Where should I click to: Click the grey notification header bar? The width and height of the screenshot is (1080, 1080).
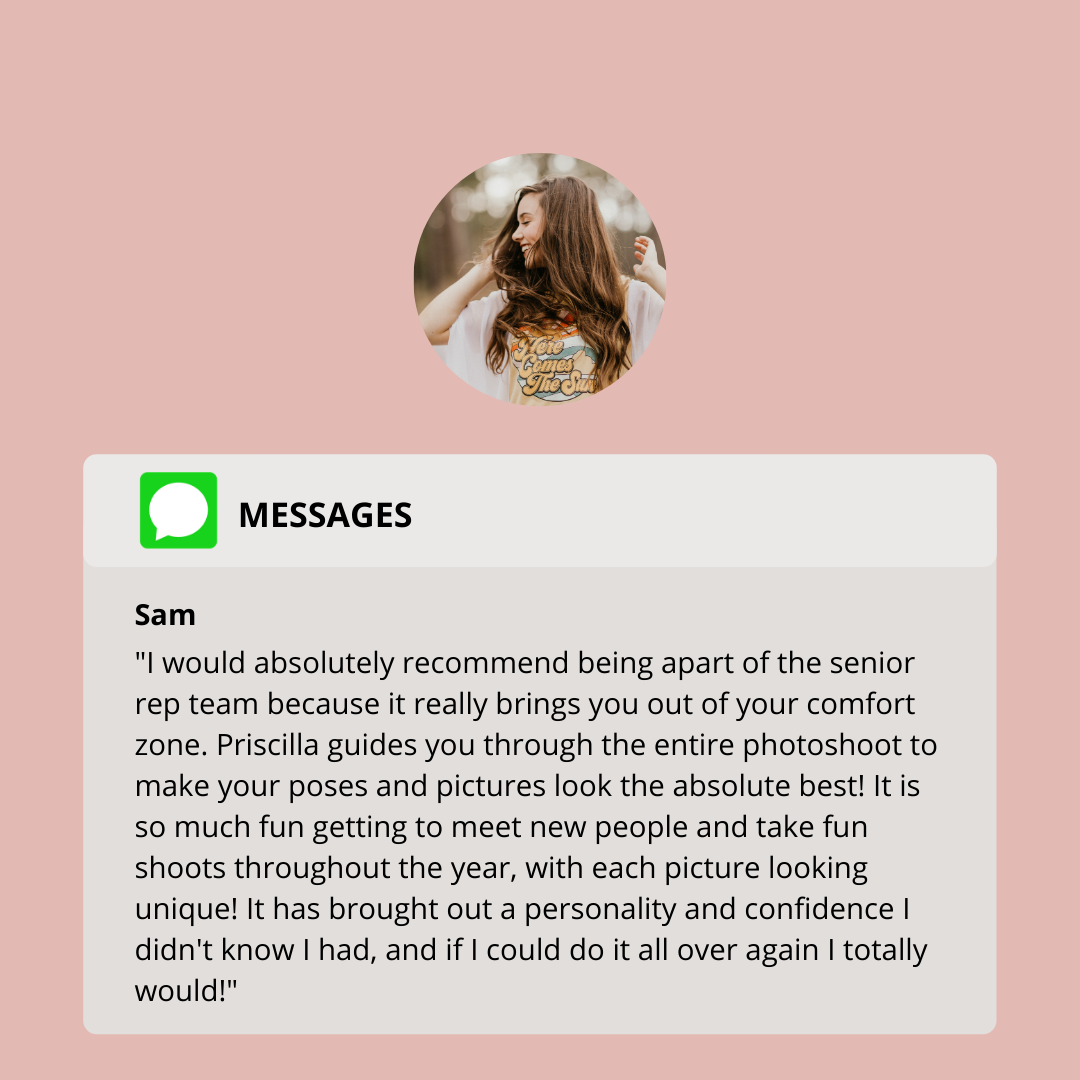tap(540, 510)
